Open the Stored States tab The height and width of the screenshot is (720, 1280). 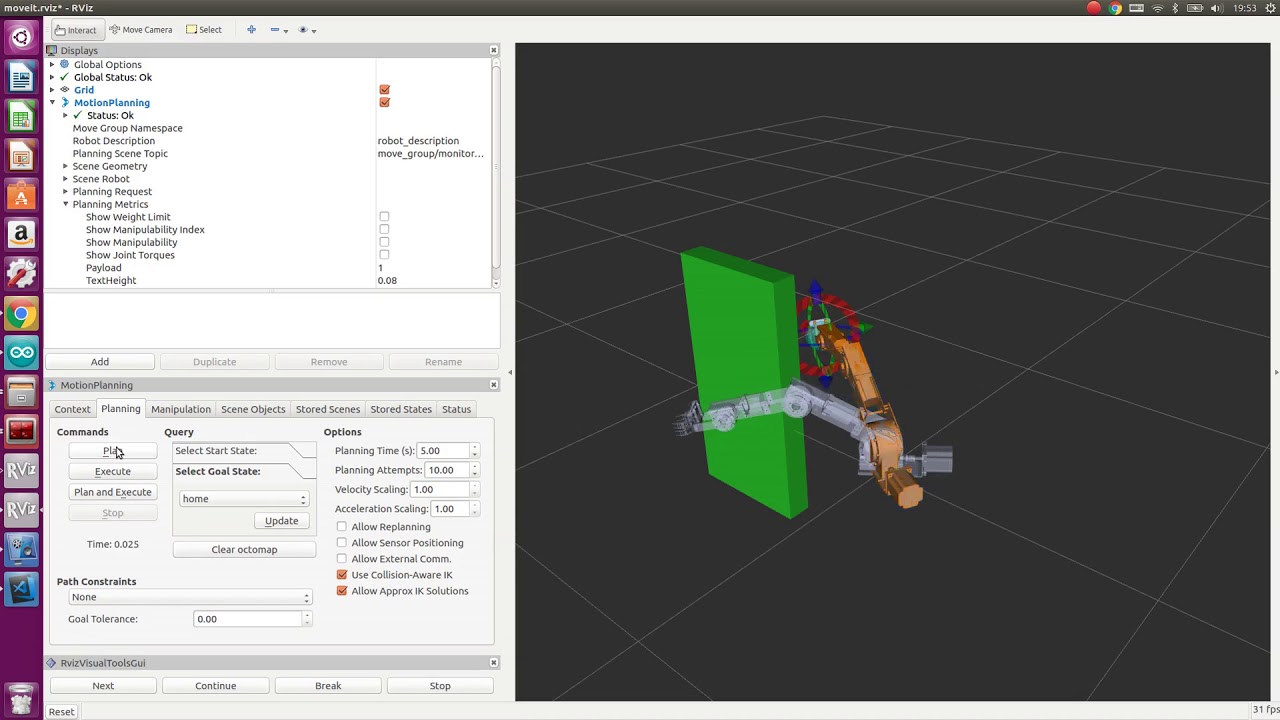click(x=401, y=409)
